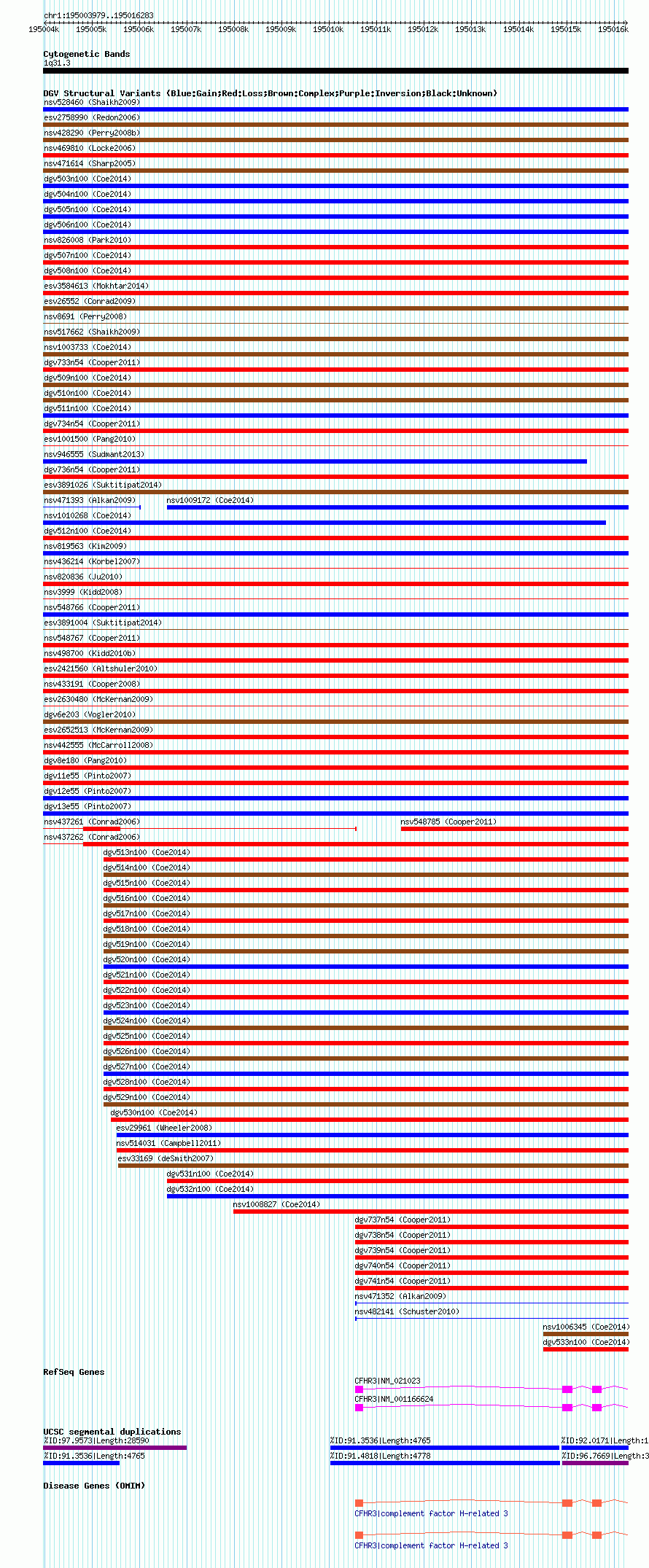Open variant dgv533n100 (Coe2014)
649x1568 pixels.
click(586, 1342)
